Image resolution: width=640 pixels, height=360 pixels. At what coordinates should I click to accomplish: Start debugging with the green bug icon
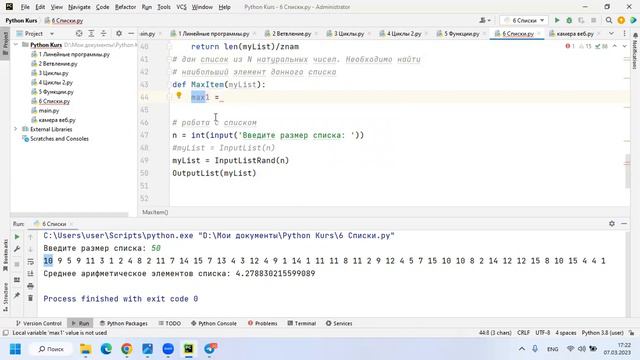569,20
